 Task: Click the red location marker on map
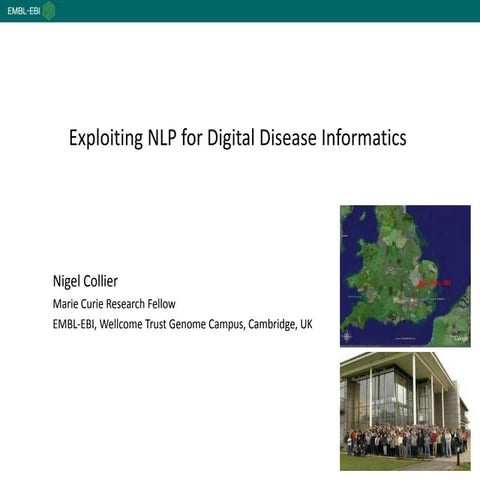[x=434, y=283]
